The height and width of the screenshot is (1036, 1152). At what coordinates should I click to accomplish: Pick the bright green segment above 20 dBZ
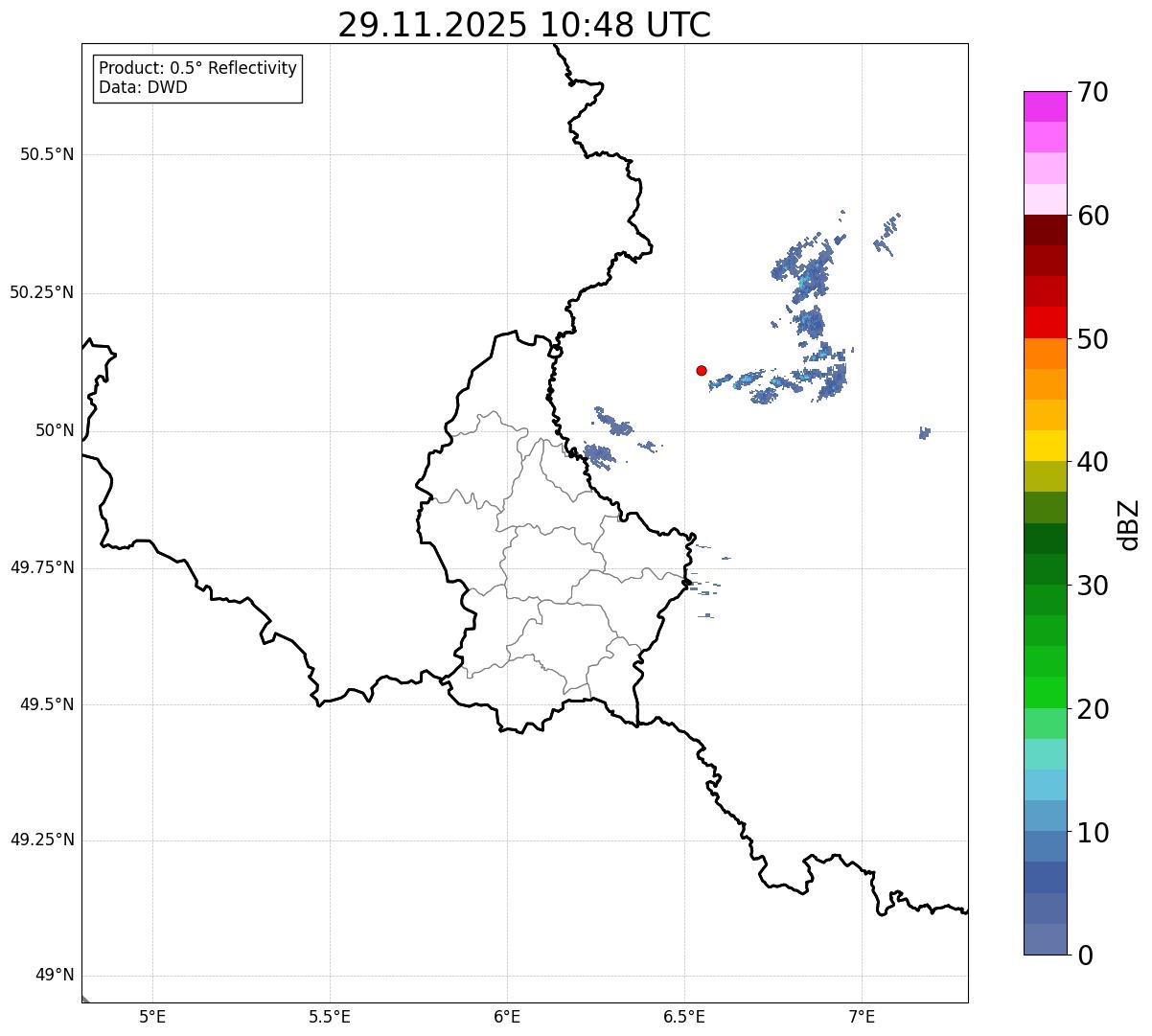(x=1045, y=692)
